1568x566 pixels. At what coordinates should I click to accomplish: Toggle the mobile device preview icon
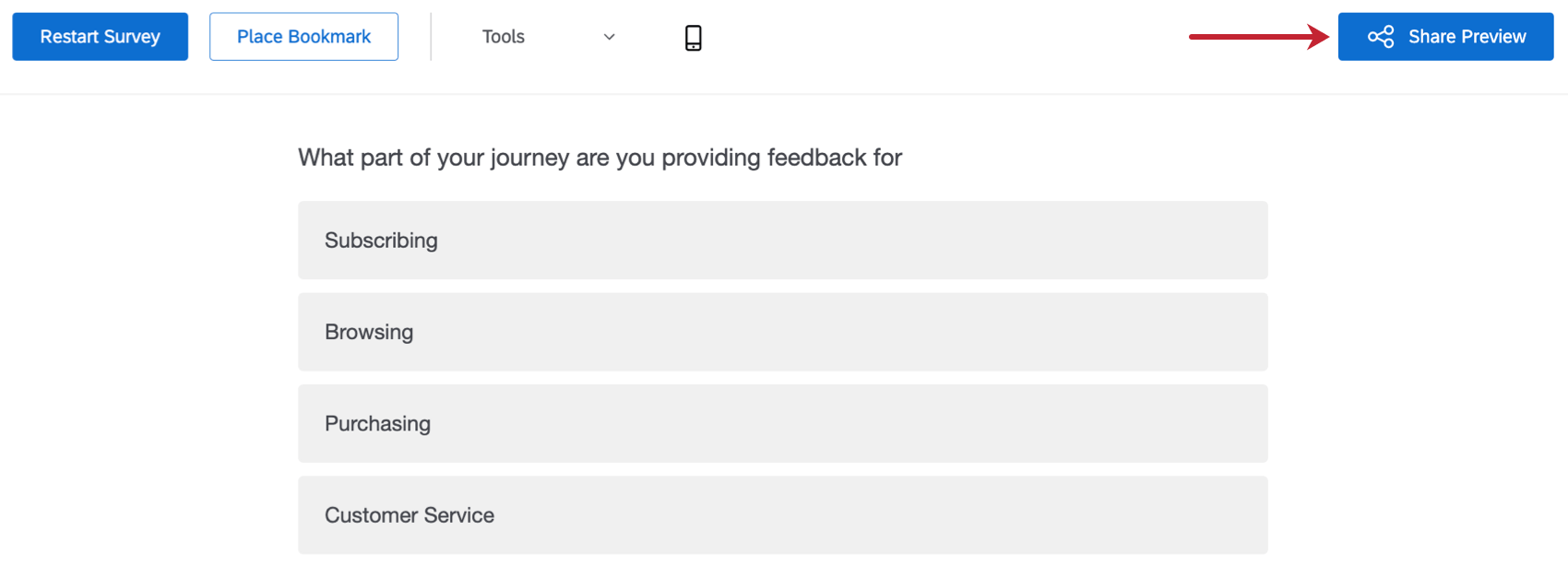[693, 37]
